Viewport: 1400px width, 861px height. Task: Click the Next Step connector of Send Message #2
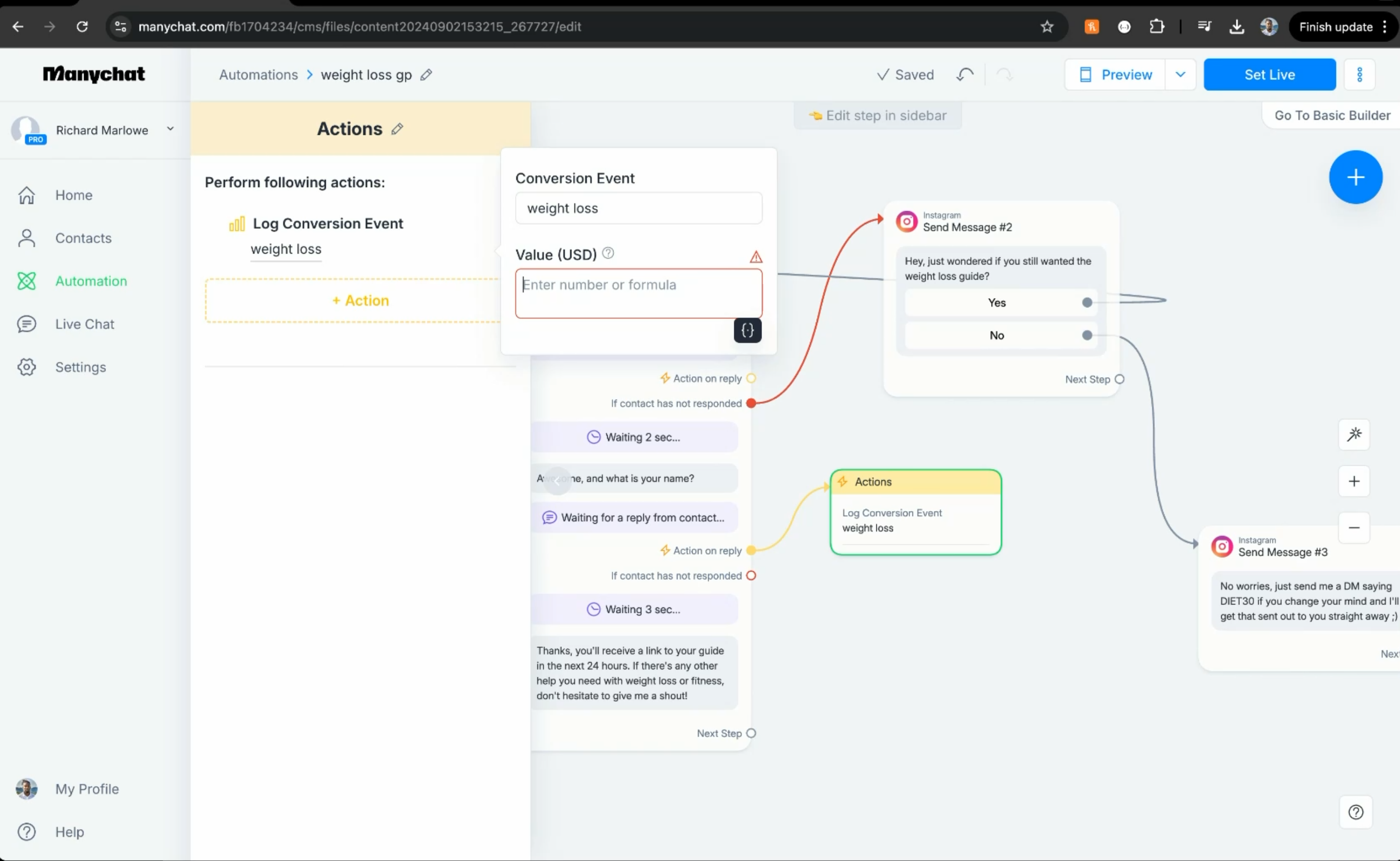(x=1119, y=379)
